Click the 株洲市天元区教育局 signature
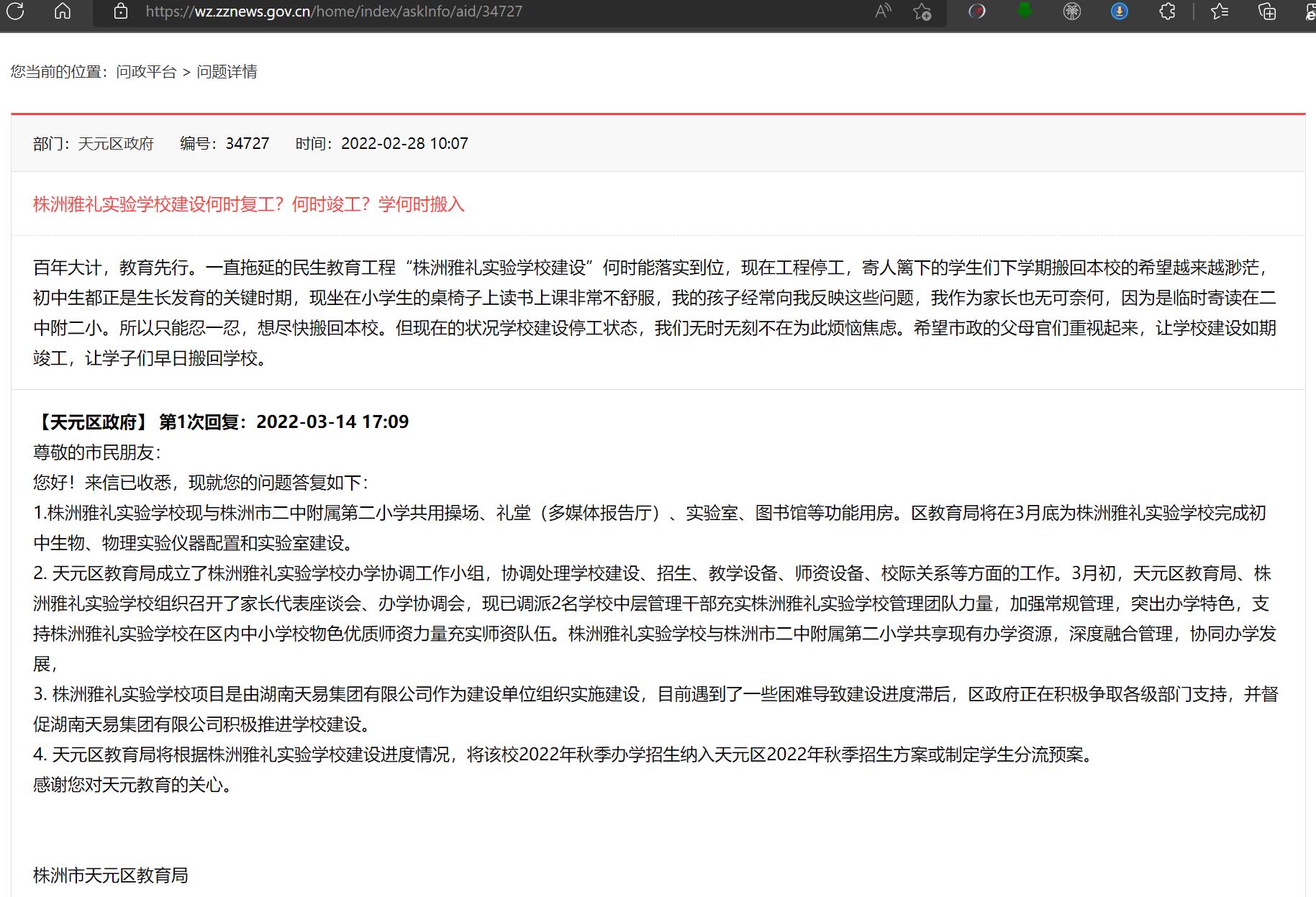This screenshot has width=1316, height=897. (x=111, y=875)
